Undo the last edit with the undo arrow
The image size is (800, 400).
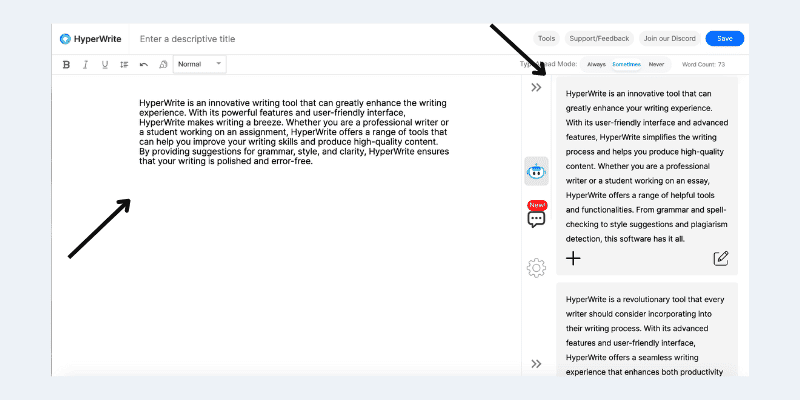144,65
